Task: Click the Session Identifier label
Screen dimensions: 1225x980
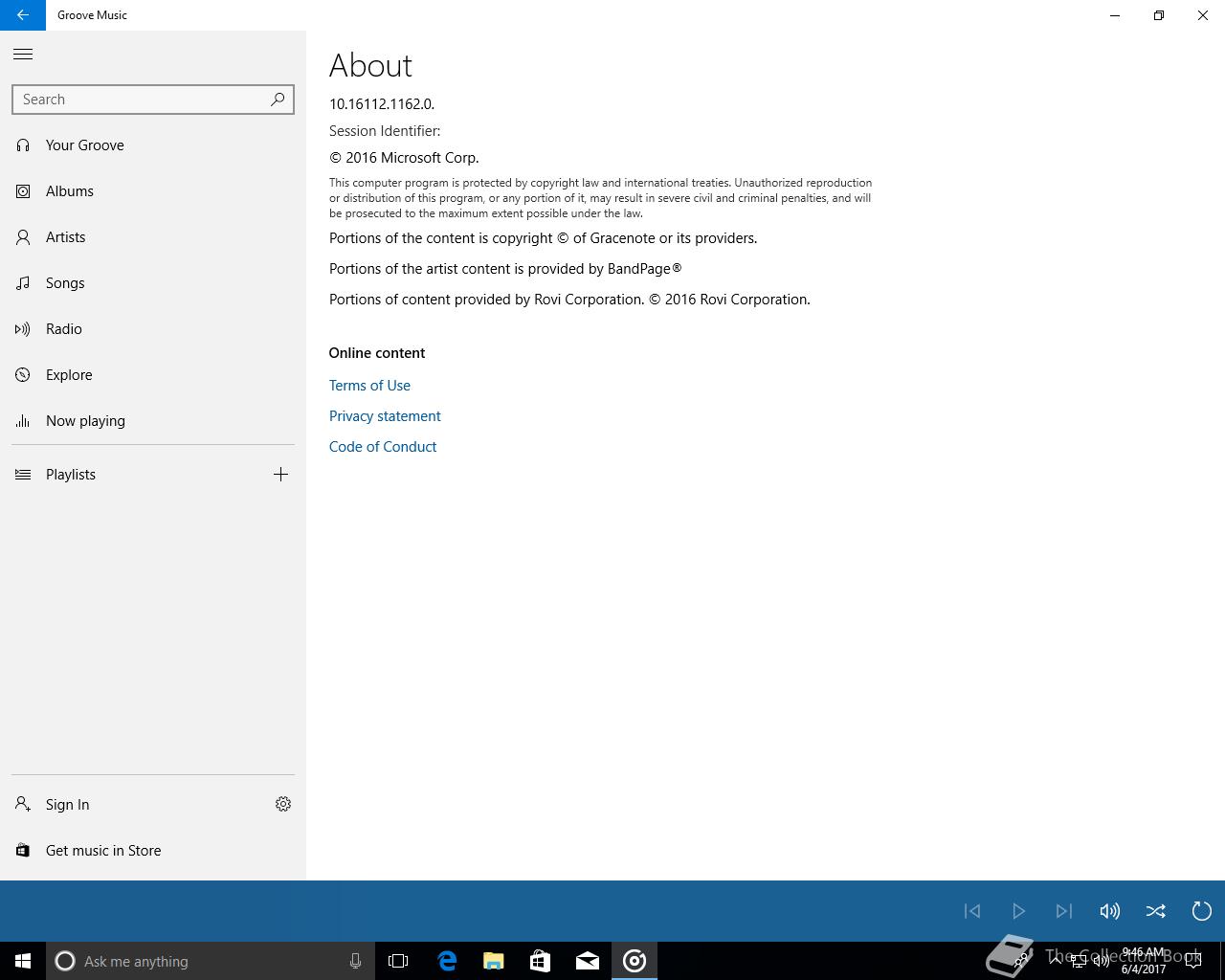Action: 385,131
